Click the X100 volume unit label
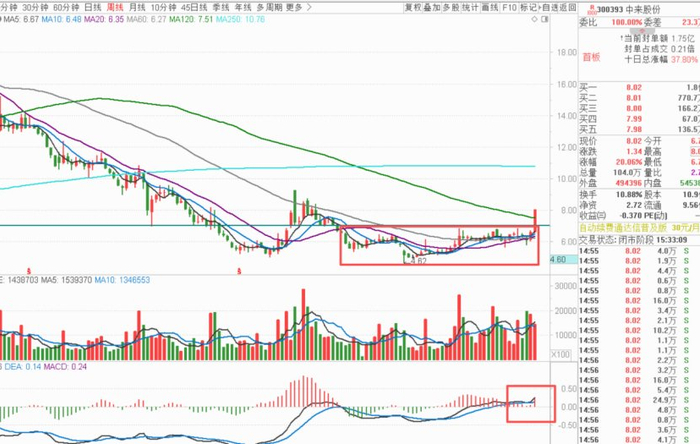The height and width of the screenshot is (444, 700). click(560, 354)
